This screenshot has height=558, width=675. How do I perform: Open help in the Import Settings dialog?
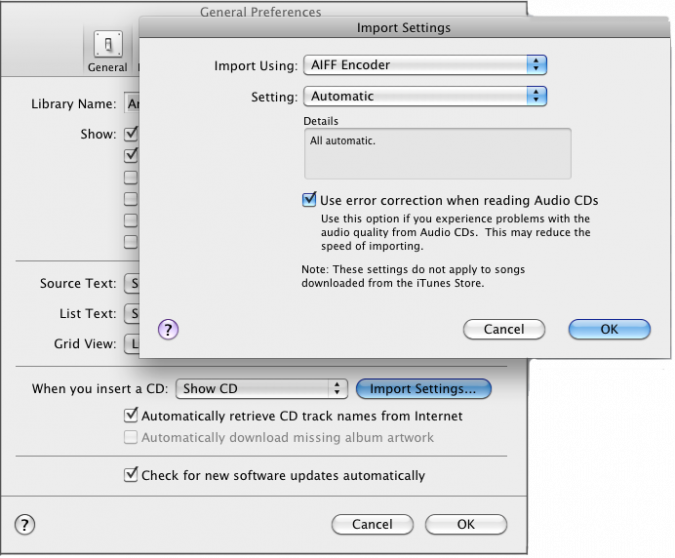[x=168, y=329]
